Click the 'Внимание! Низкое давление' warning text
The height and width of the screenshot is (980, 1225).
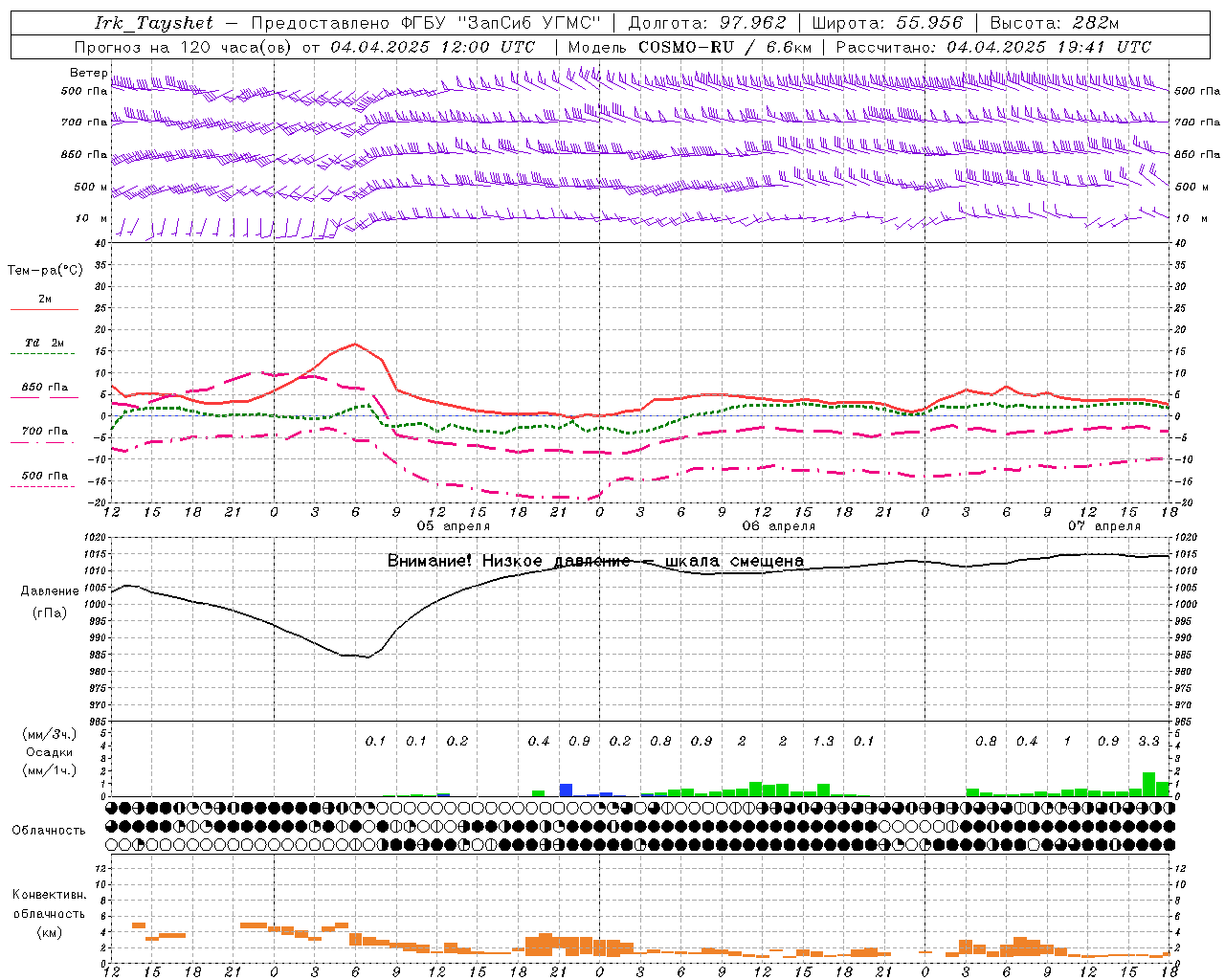(509, 562)
